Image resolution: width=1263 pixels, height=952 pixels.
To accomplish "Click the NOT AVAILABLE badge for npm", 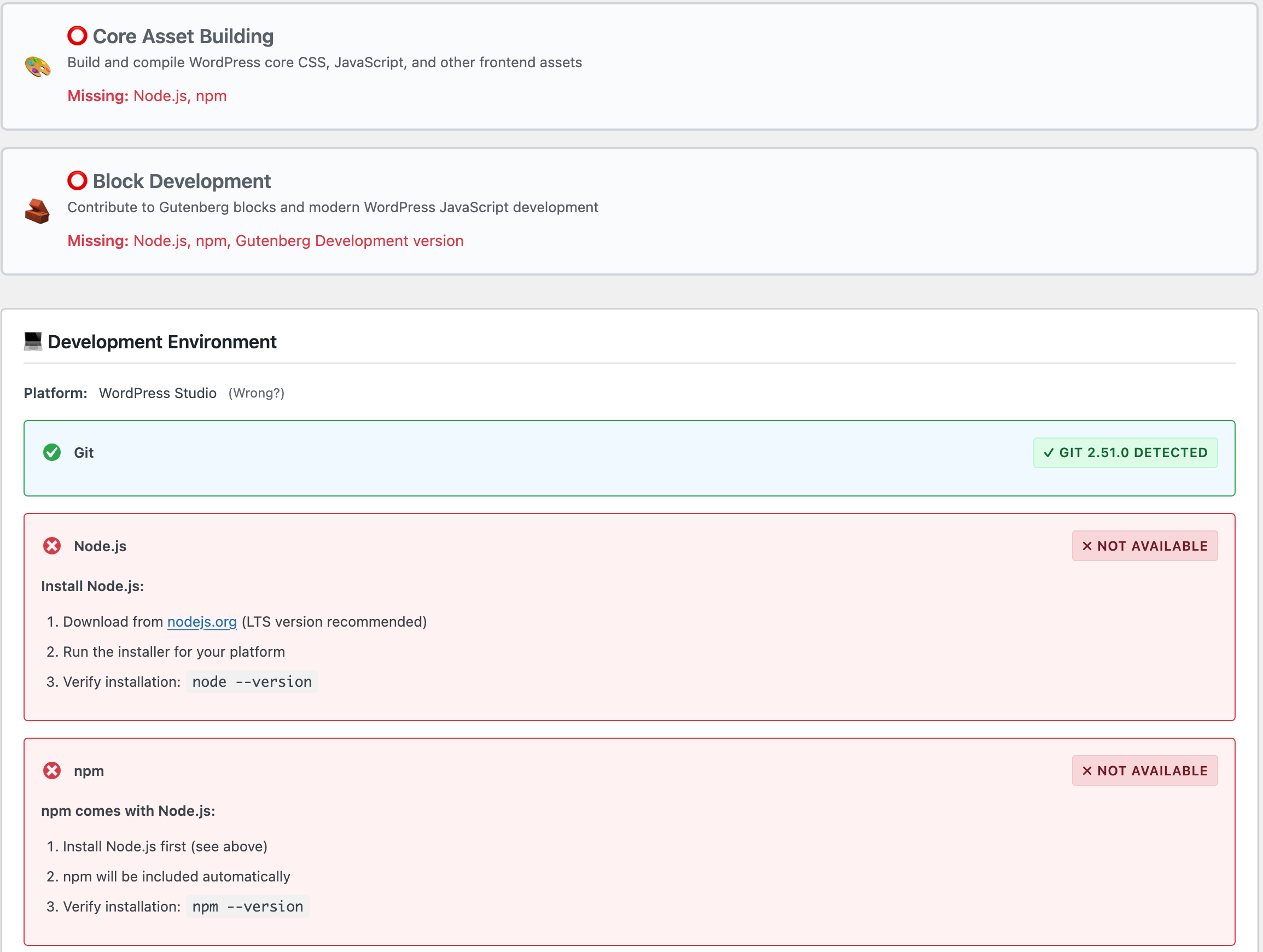I will (x=1145, y=771).
